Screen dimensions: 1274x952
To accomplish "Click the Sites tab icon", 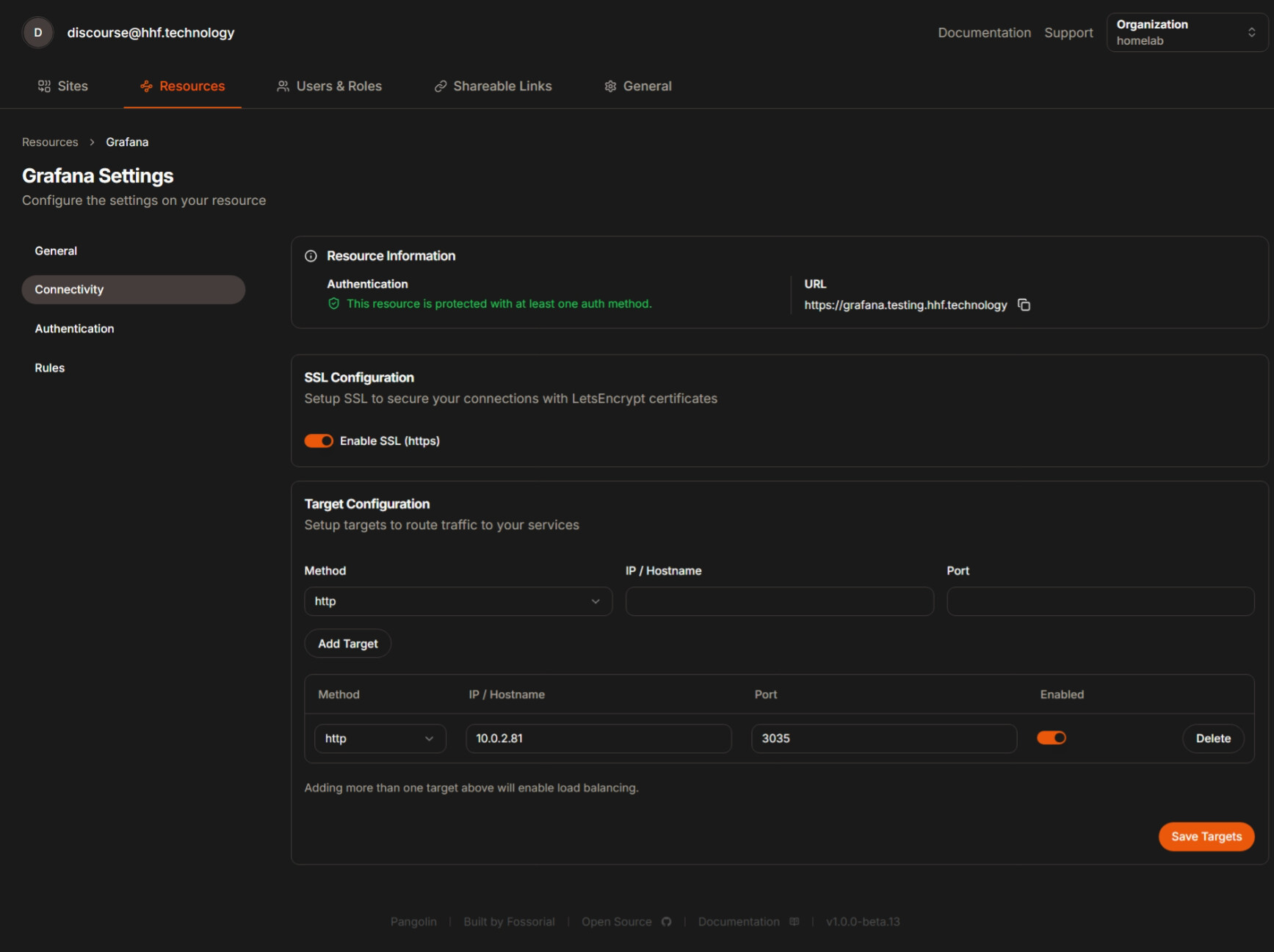I will coord(44,86).
